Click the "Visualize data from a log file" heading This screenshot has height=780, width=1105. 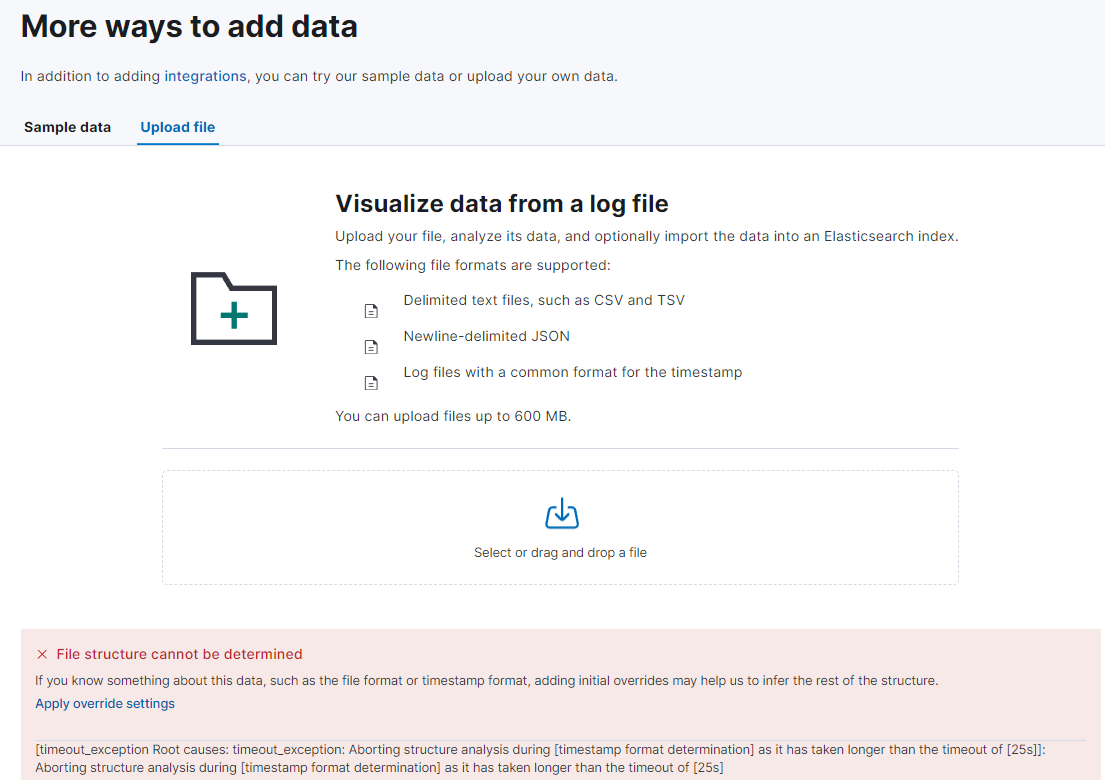[502, 203]
